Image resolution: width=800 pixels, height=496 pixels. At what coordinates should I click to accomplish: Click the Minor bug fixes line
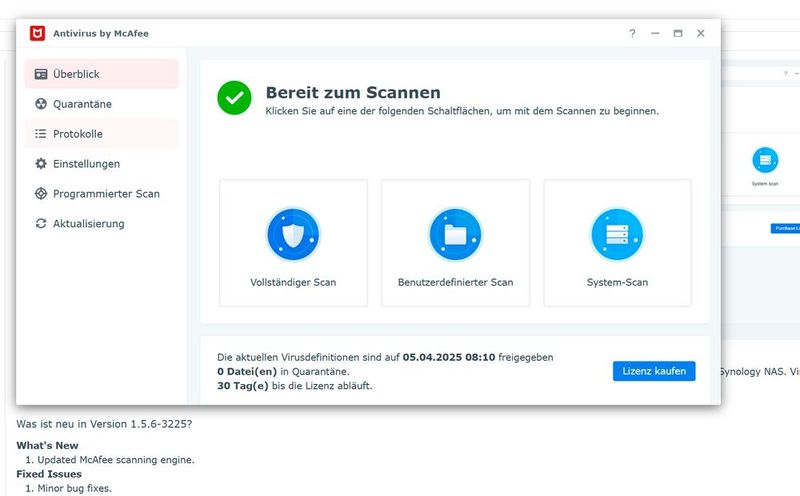click(74, 488)
